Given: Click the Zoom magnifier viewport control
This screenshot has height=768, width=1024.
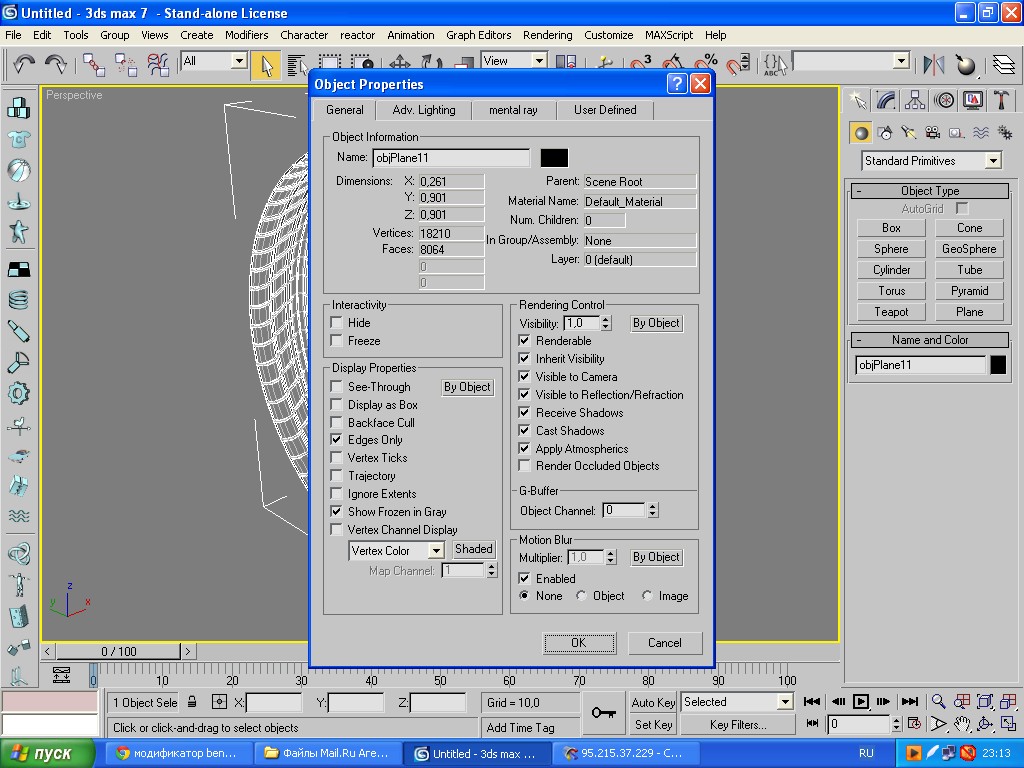Looking at the screenshot, I should [938, 701].
